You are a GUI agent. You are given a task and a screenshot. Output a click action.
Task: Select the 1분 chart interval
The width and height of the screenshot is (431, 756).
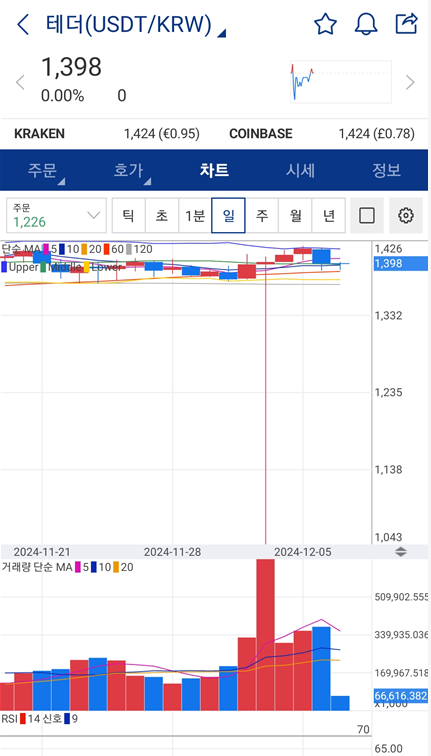click(x=195, y=216)
